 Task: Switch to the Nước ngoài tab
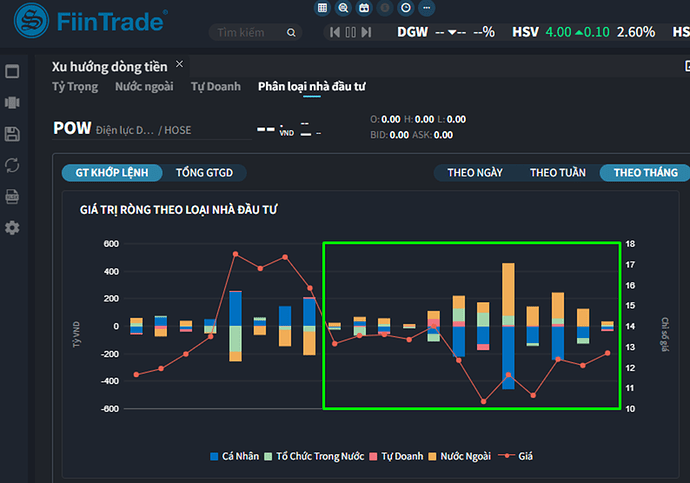144,87
